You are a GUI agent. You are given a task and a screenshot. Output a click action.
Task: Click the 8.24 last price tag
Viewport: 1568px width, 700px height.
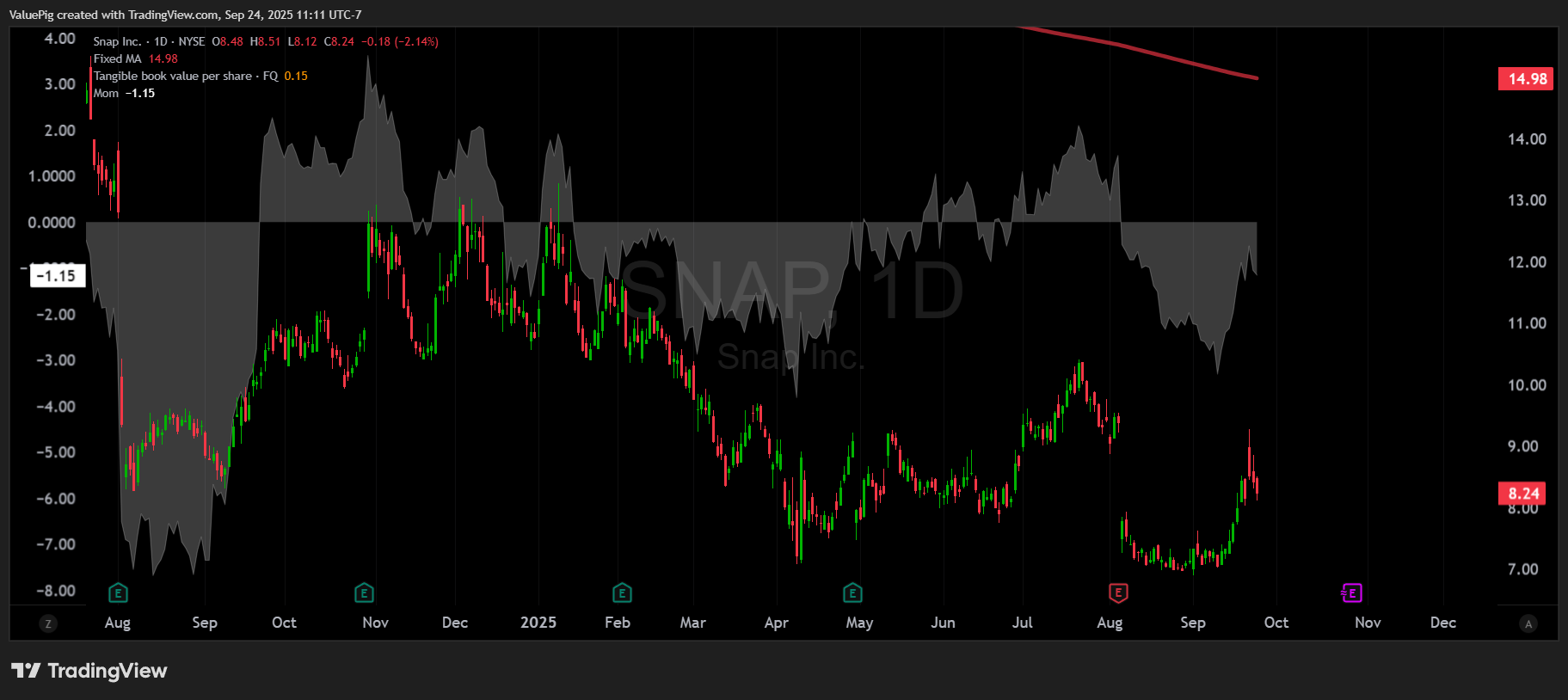(x=1522, y=493)
